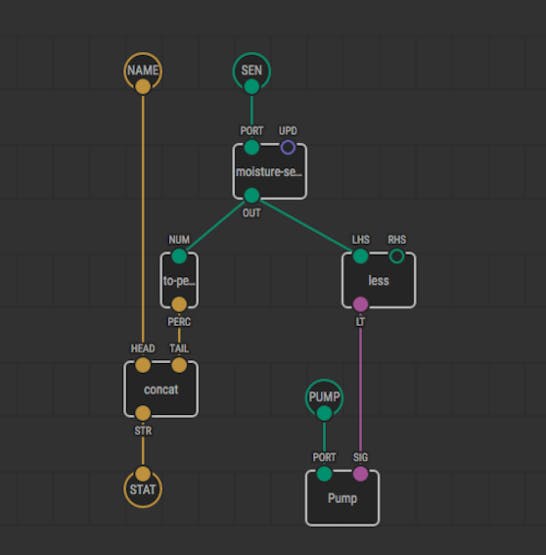Select the concat node
Viewport: 546px width, 555px height.
pyautogui.click(x=161, y=389)
